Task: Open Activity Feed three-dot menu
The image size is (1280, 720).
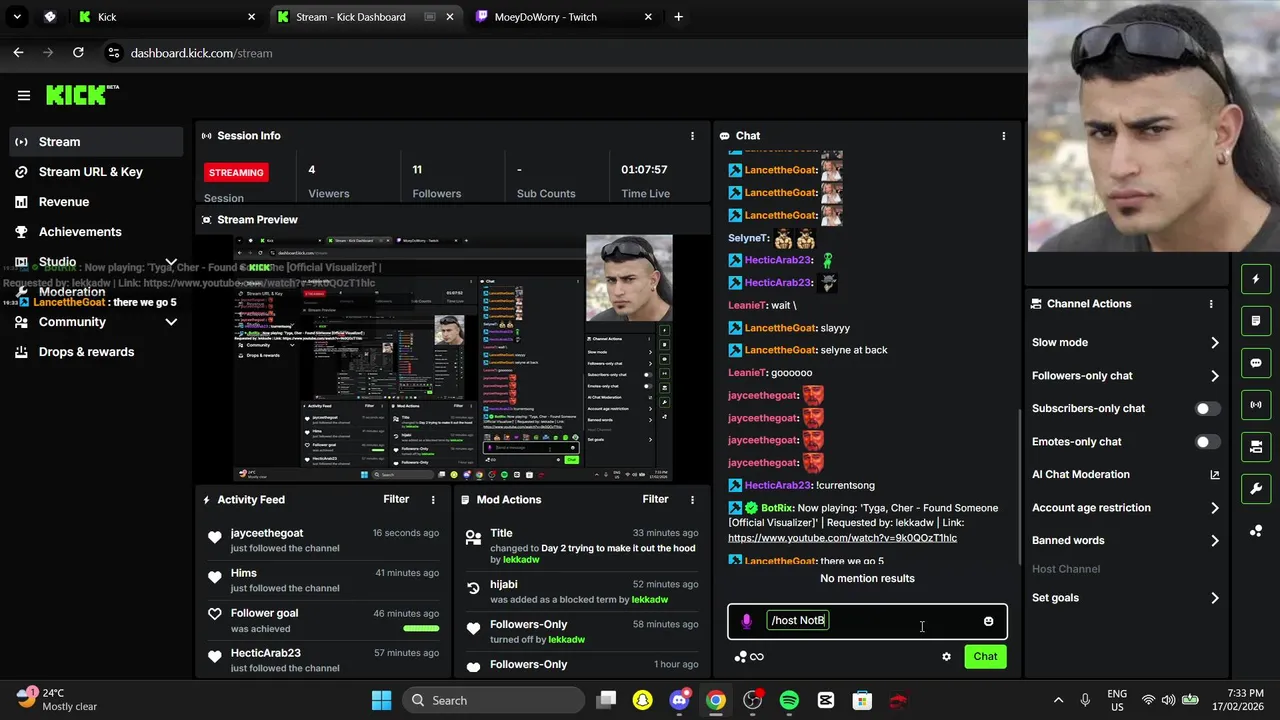Action: pyautogui.click(x=433, y=500)
